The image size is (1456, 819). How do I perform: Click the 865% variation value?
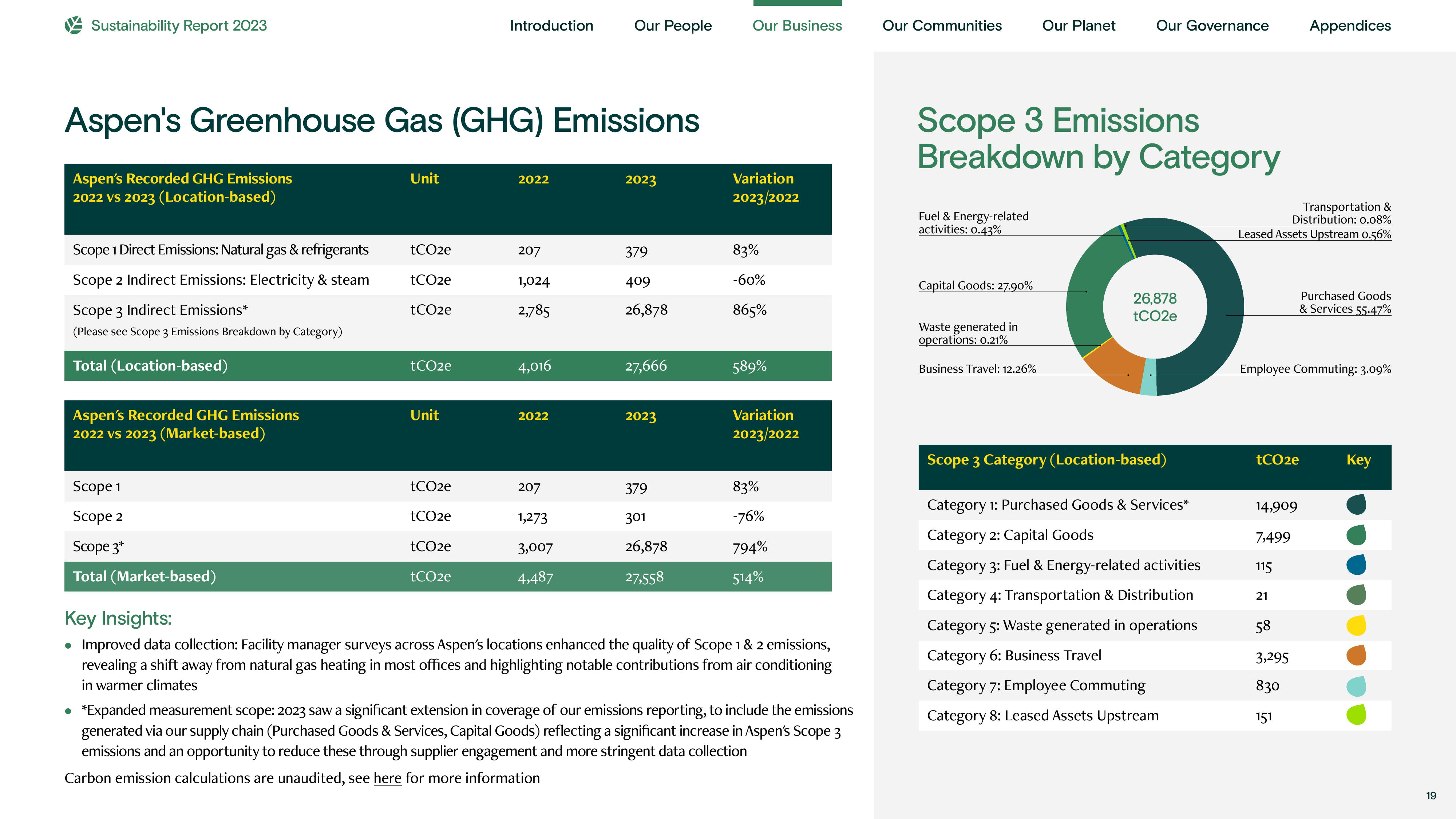coord(749,310)
